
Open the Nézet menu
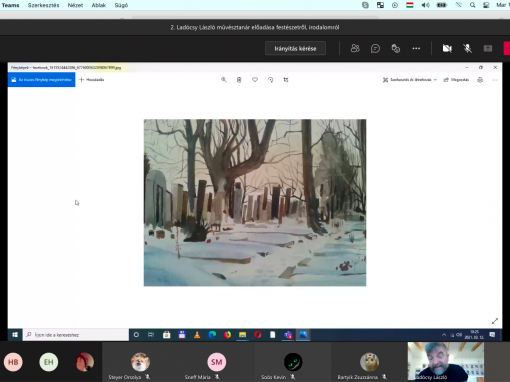coord(75,5)
